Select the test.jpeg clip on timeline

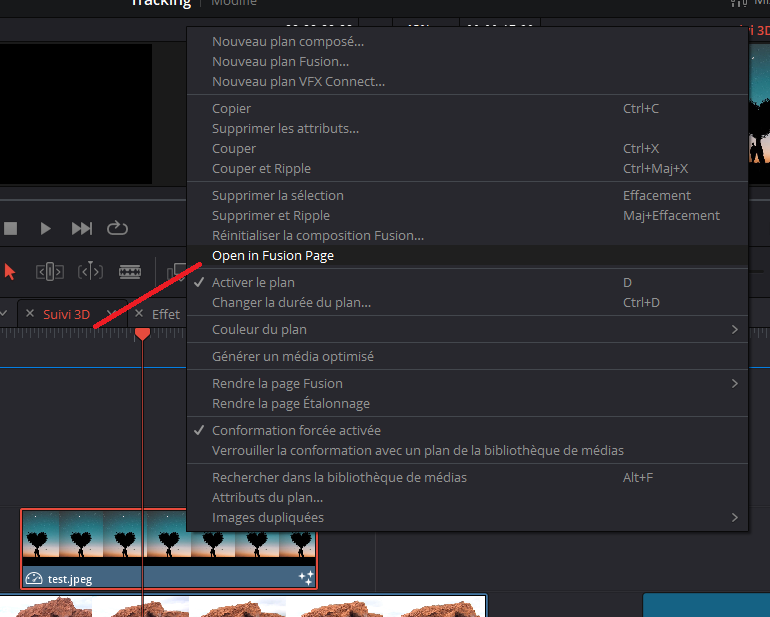pos(169,549)
